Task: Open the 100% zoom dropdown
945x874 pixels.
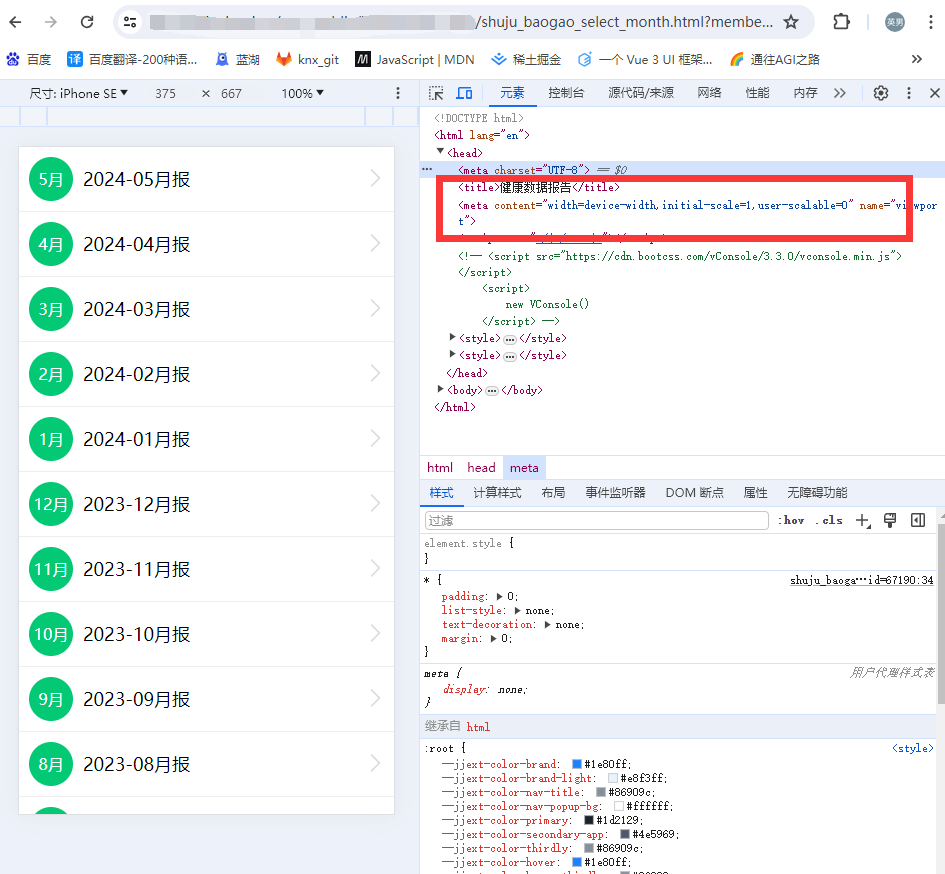Action: coord(303,93)
